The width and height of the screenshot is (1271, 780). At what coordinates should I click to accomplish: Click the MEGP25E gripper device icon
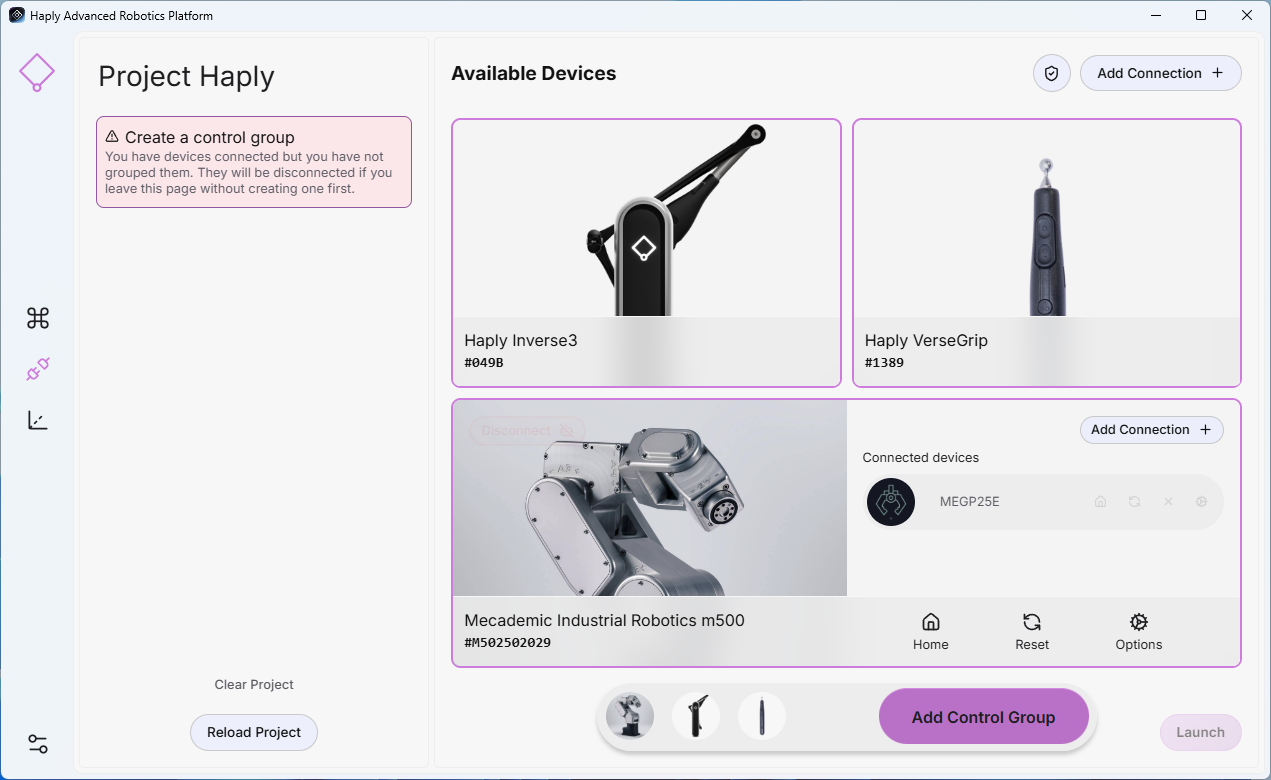point(891,502)
